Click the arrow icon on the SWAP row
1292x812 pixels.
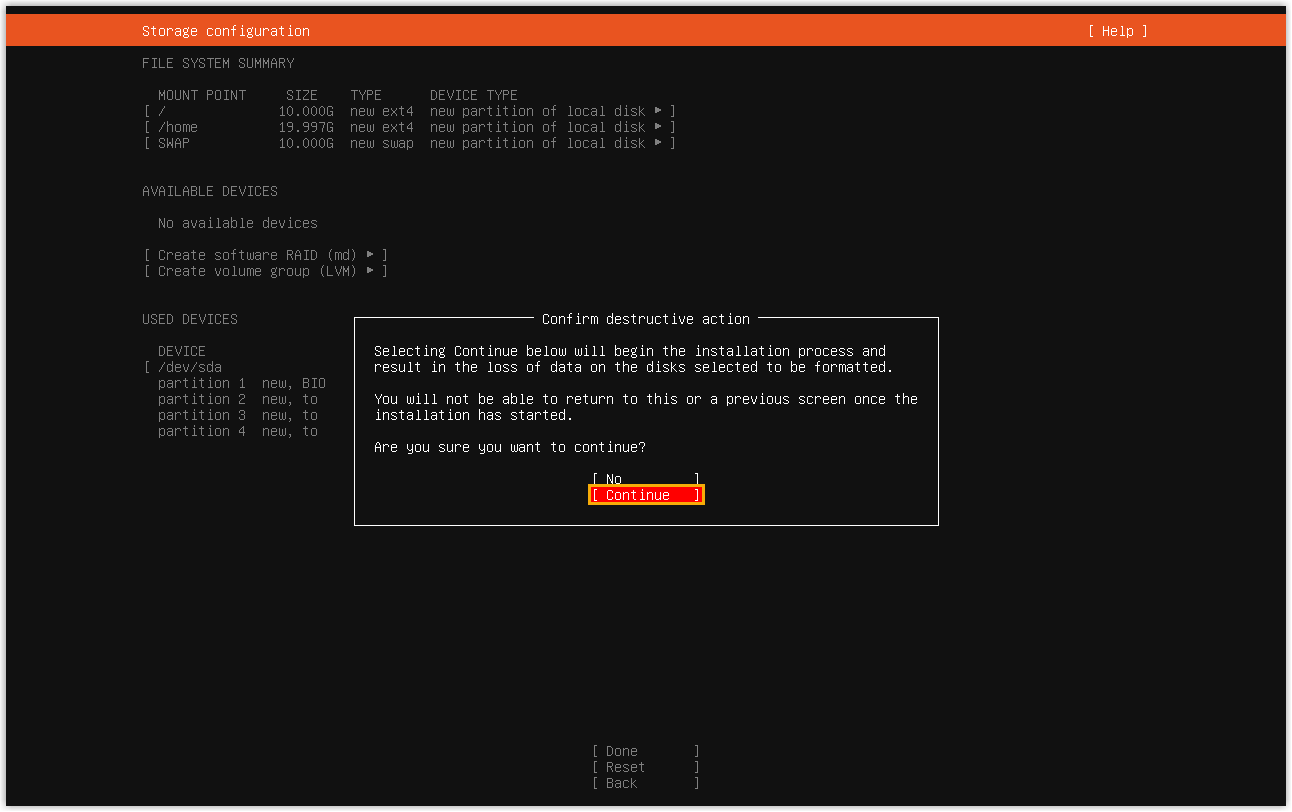658,143
